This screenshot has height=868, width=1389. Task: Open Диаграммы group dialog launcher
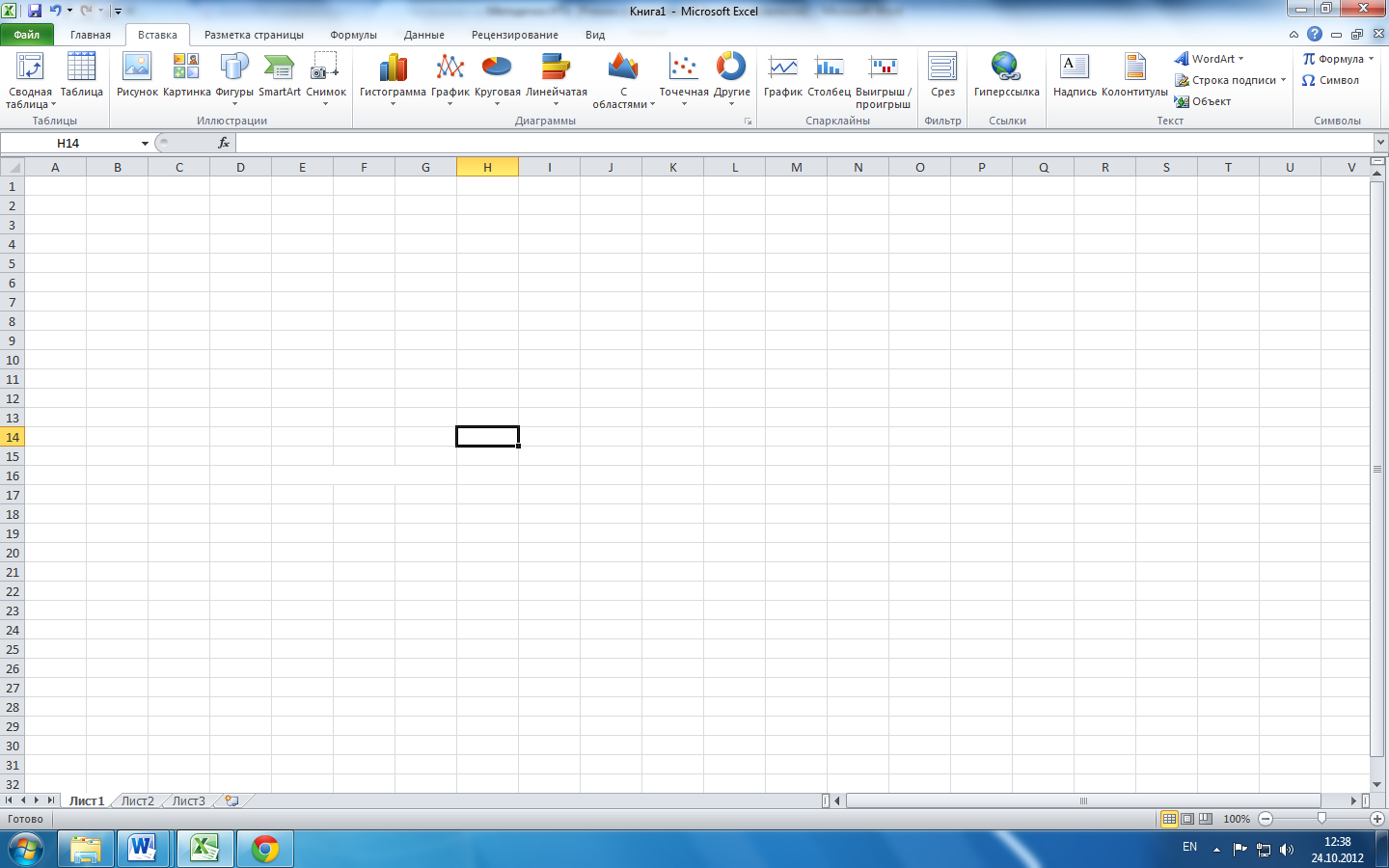pyautogui.click(x=748, y=122)
